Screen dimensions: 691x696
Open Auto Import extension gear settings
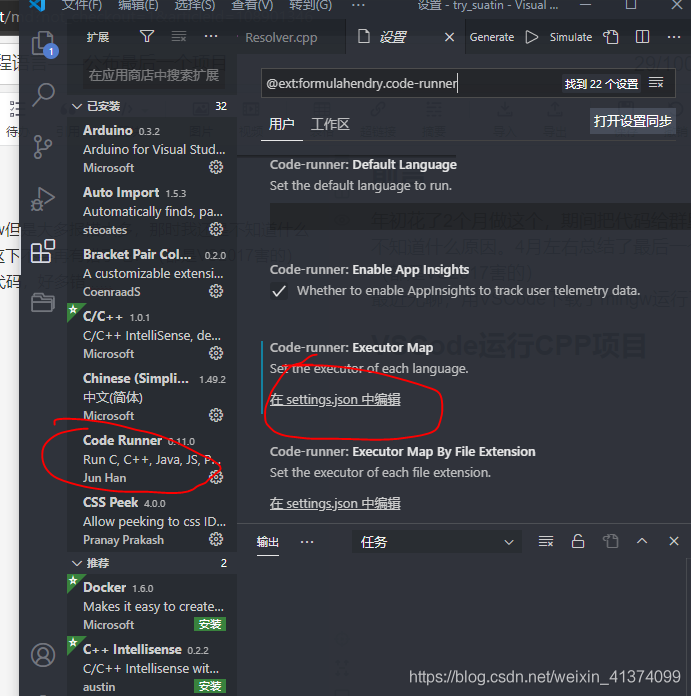[x=216, y=229]
